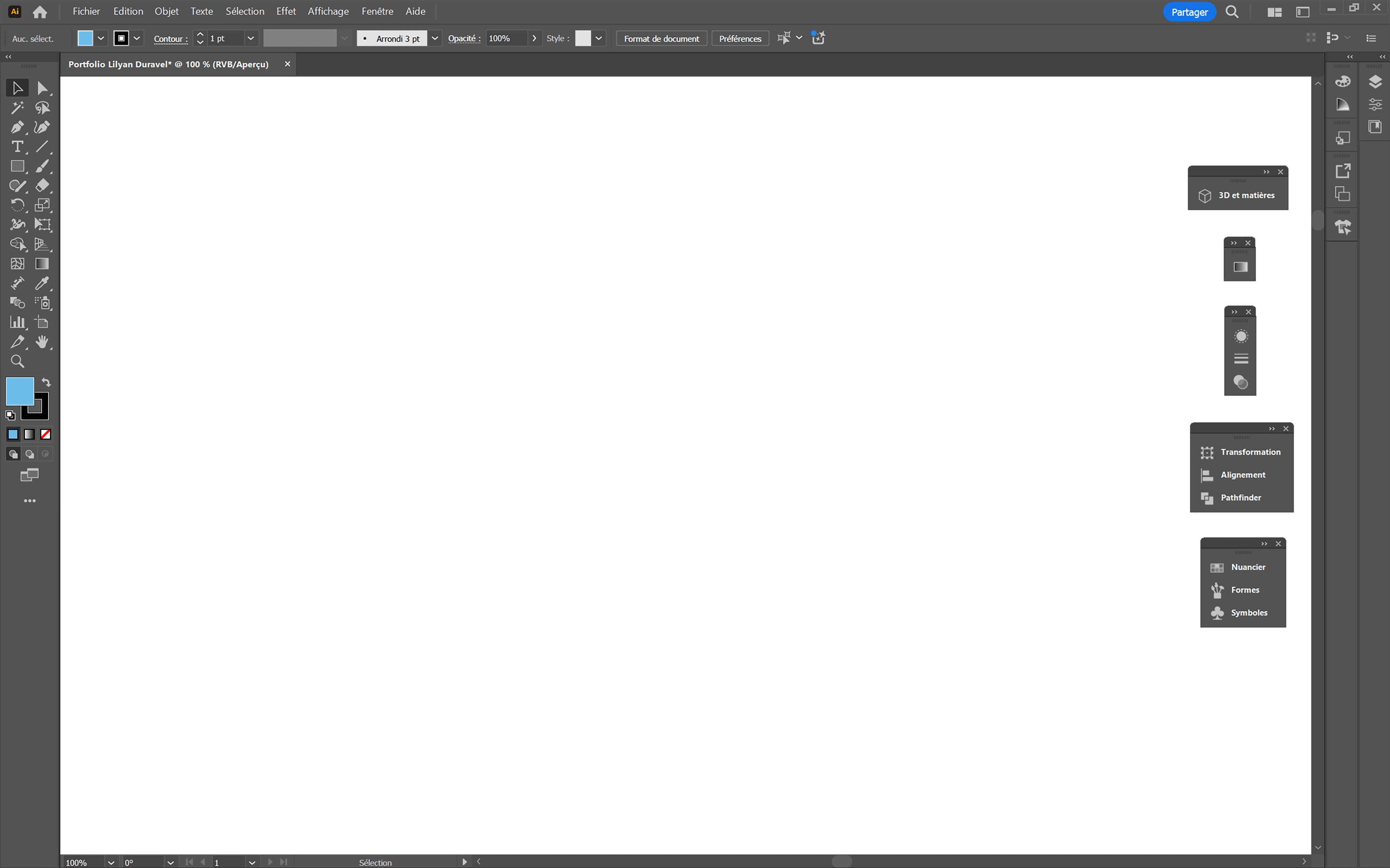Select the Hand tool
The image size is (1390, 868).
[42, 342]
